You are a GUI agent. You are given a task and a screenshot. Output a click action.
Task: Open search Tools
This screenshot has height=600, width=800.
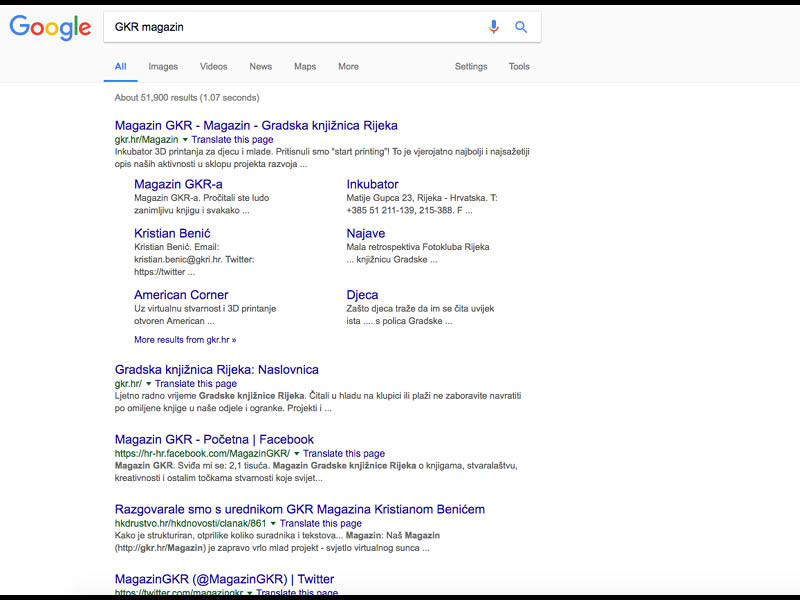tap(519, 66)
